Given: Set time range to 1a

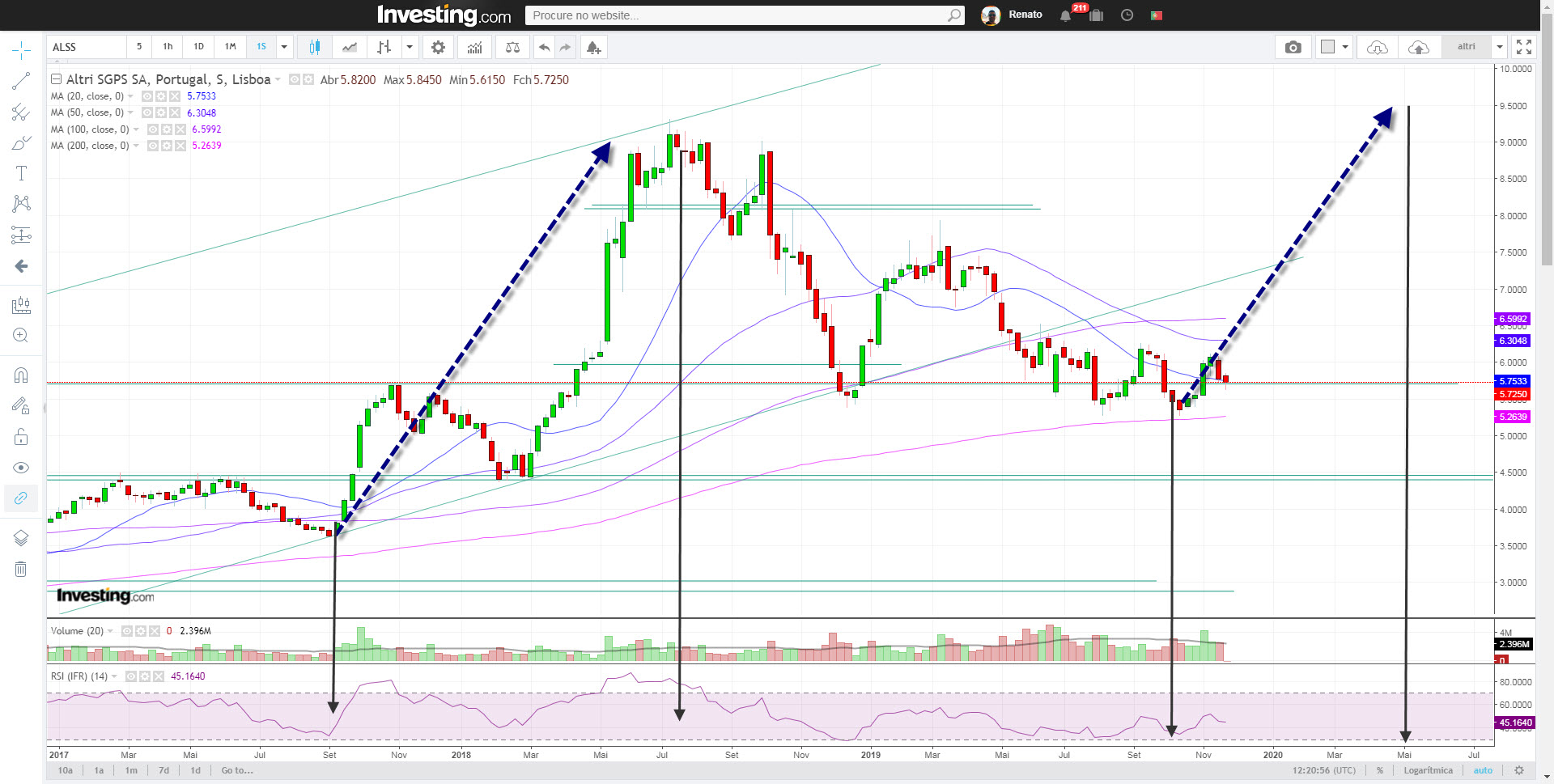Looking at the screenshot, I should [100, 770].
